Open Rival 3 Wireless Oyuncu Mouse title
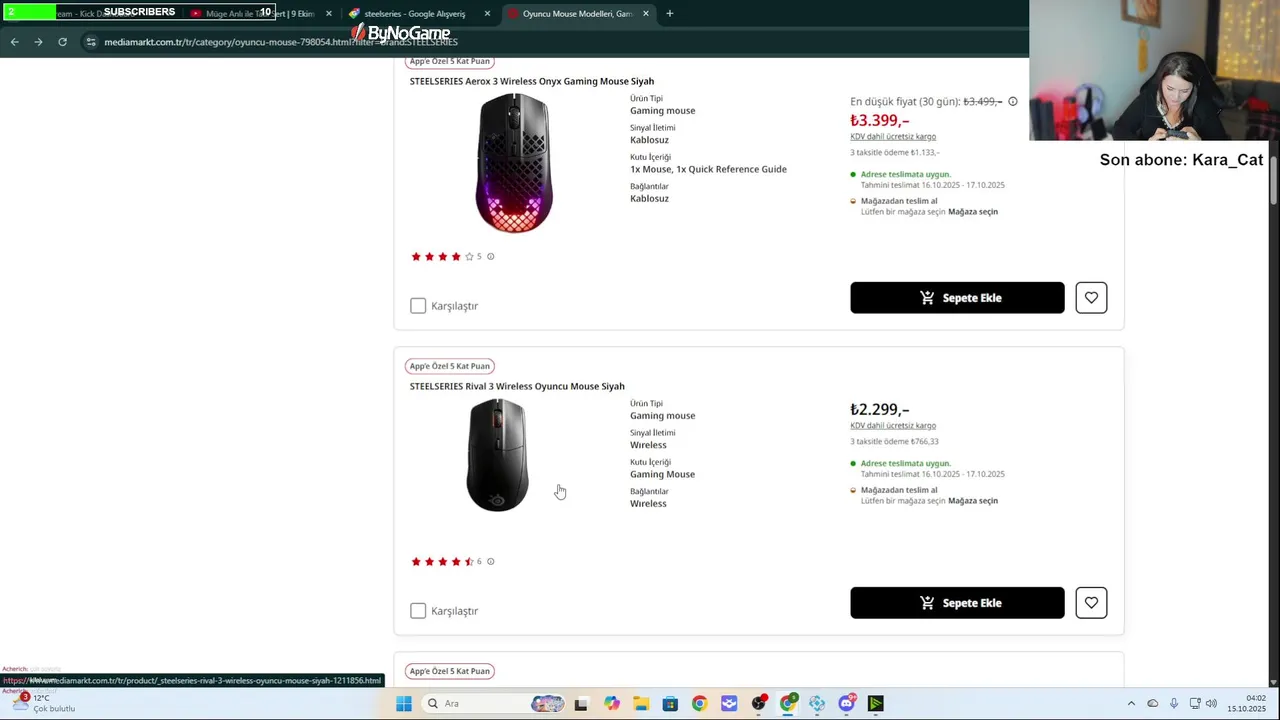The image size is (1280, 720). pos(517,386)
